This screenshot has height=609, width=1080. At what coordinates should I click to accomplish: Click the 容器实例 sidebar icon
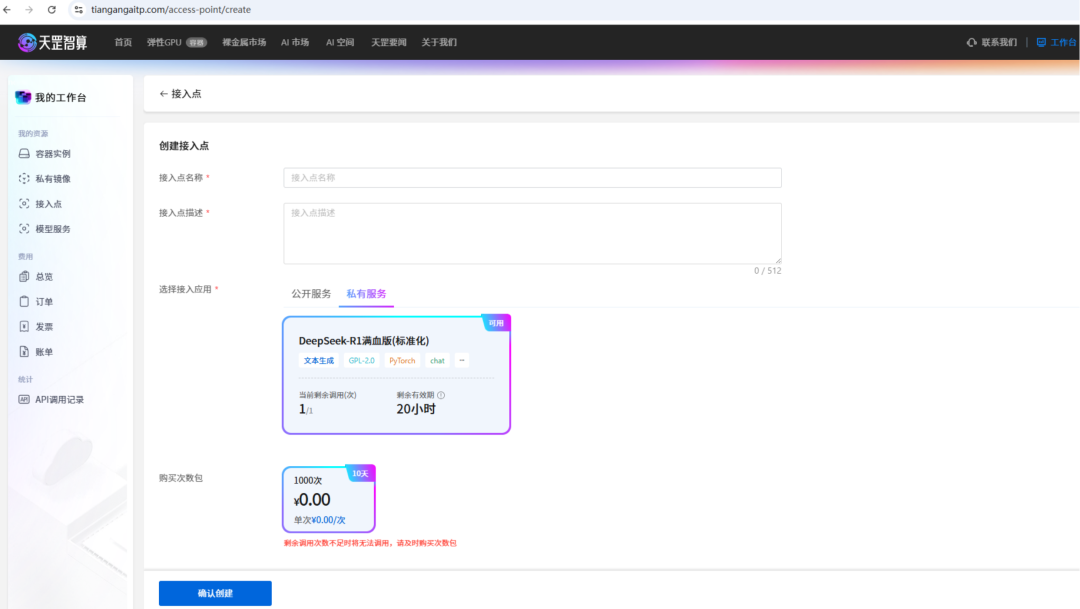coord(24,154)
